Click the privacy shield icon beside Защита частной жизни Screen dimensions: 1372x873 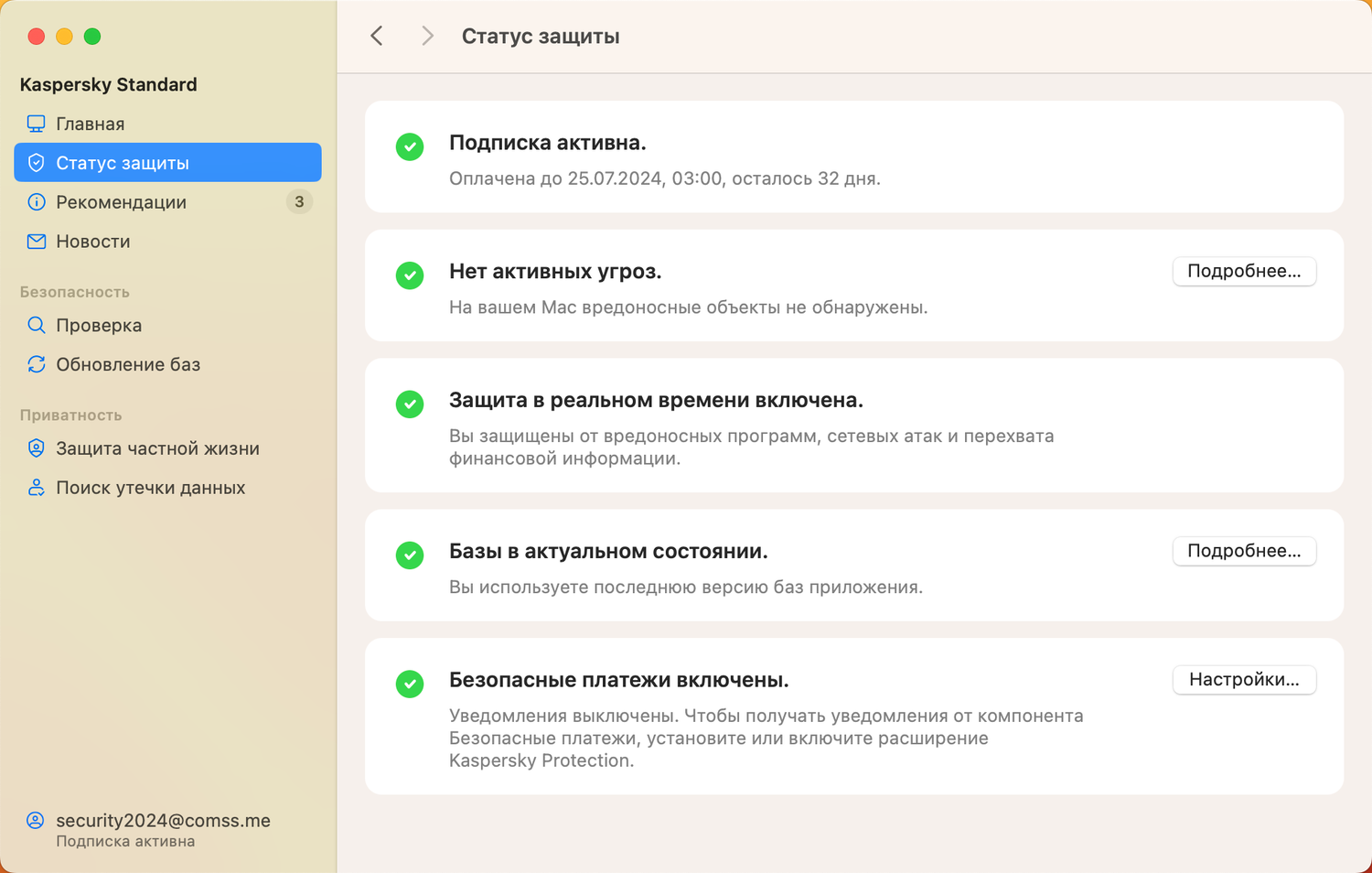coord(37,448)
